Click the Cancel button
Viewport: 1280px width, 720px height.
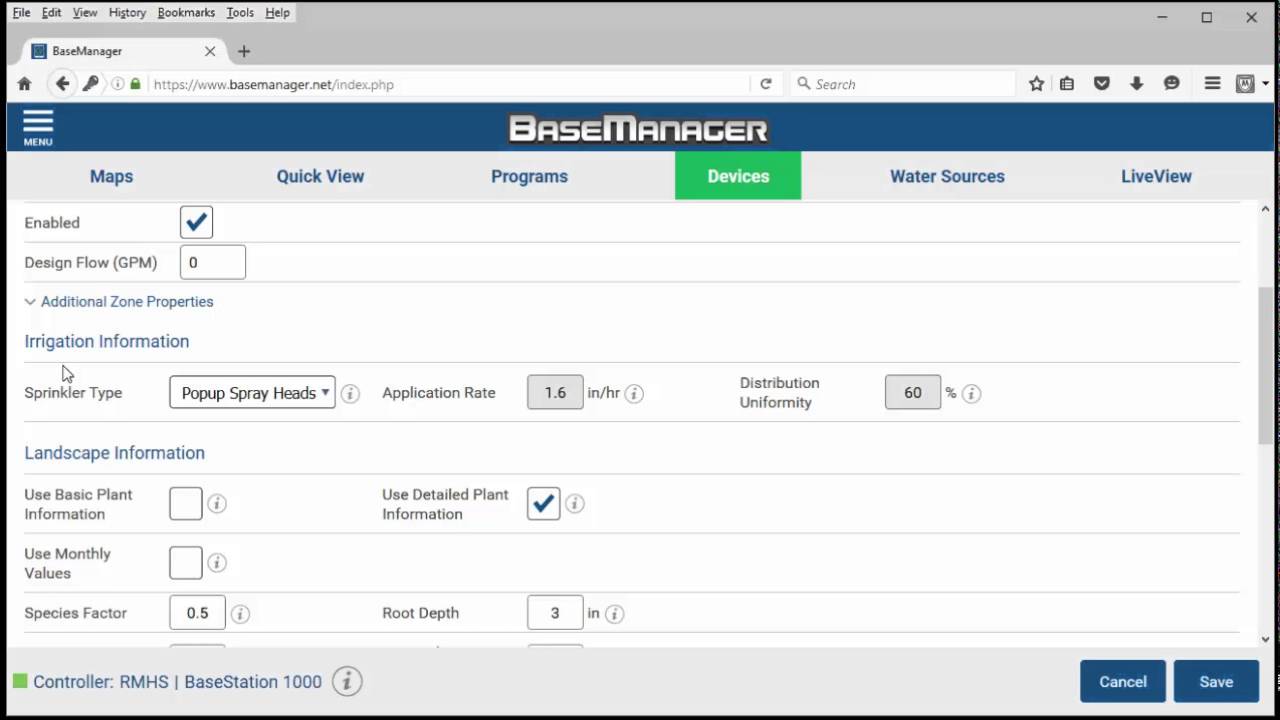coord(1123,681)
